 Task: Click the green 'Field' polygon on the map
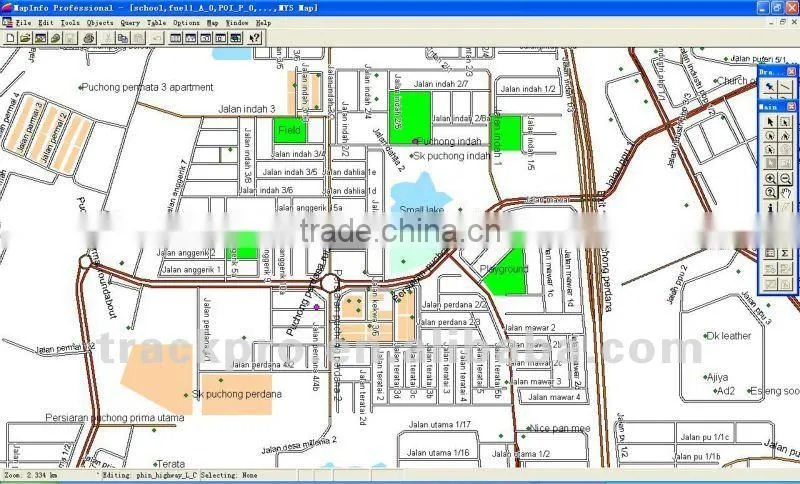(290, 130)
